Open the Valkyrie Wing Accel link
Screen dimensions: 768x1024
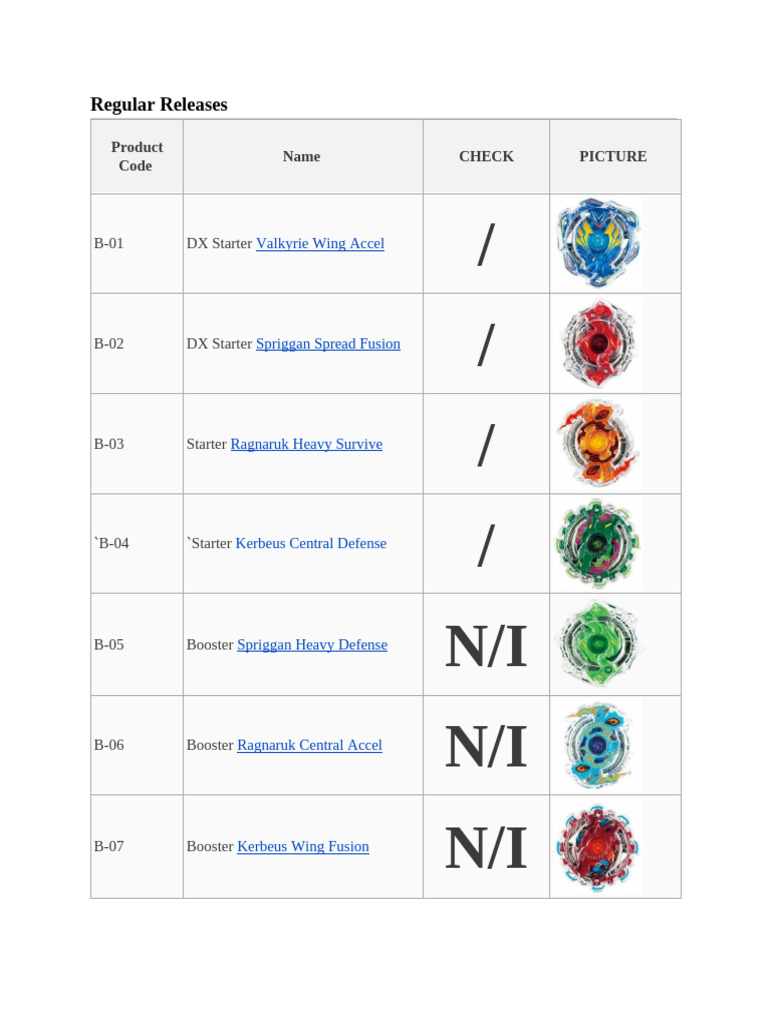coord(320,243)
